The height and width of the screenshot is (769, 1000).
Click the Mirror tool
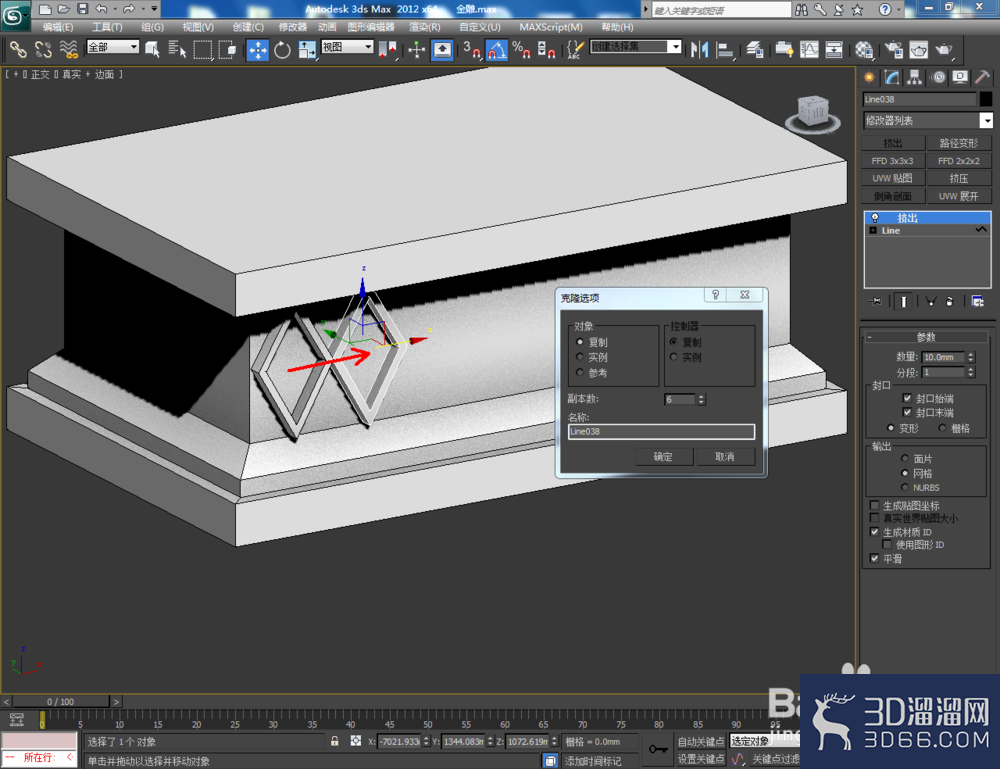(x=700, y=50)
